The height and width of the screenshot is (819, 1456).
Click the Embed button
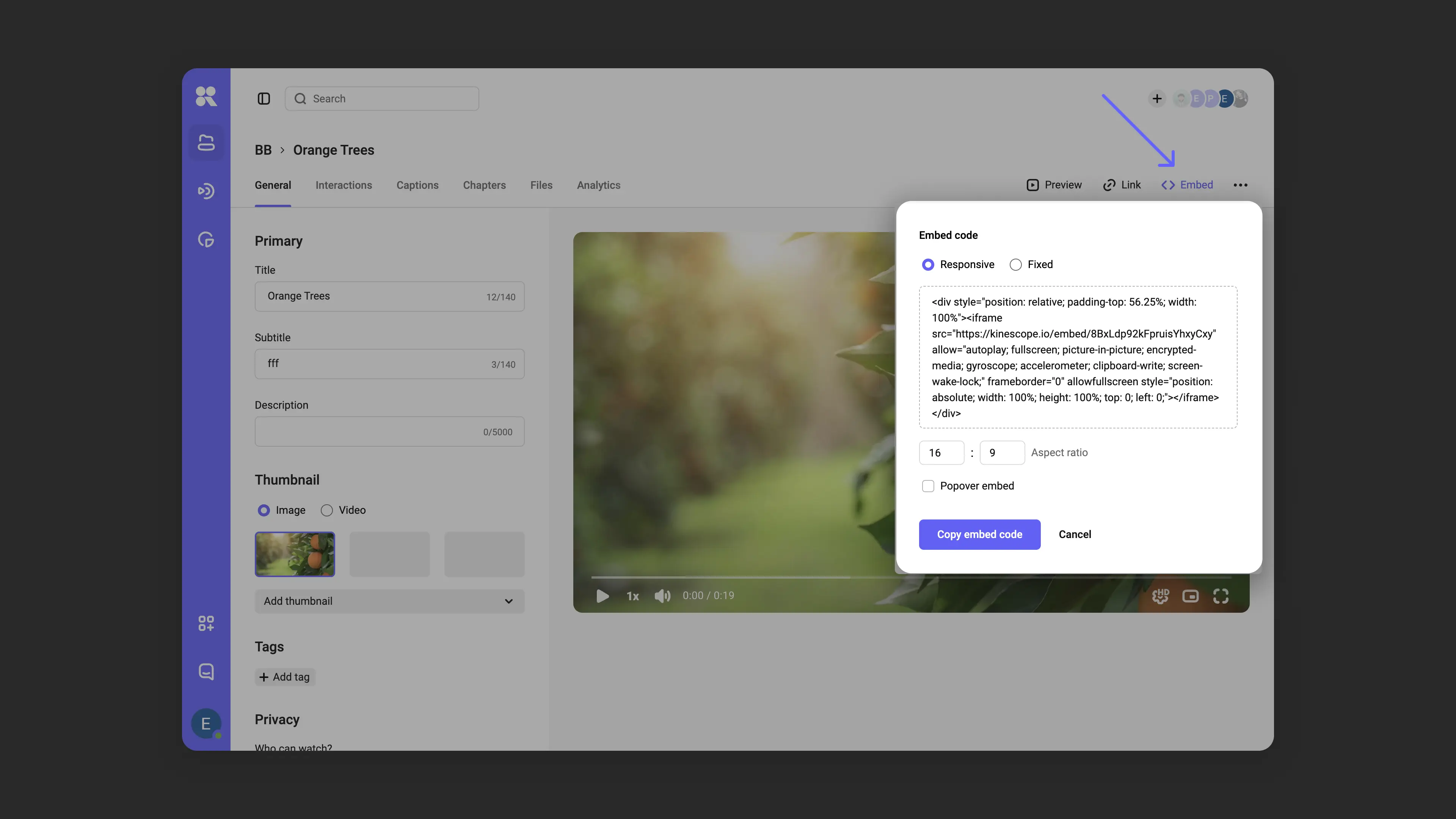pos(1187,185)
